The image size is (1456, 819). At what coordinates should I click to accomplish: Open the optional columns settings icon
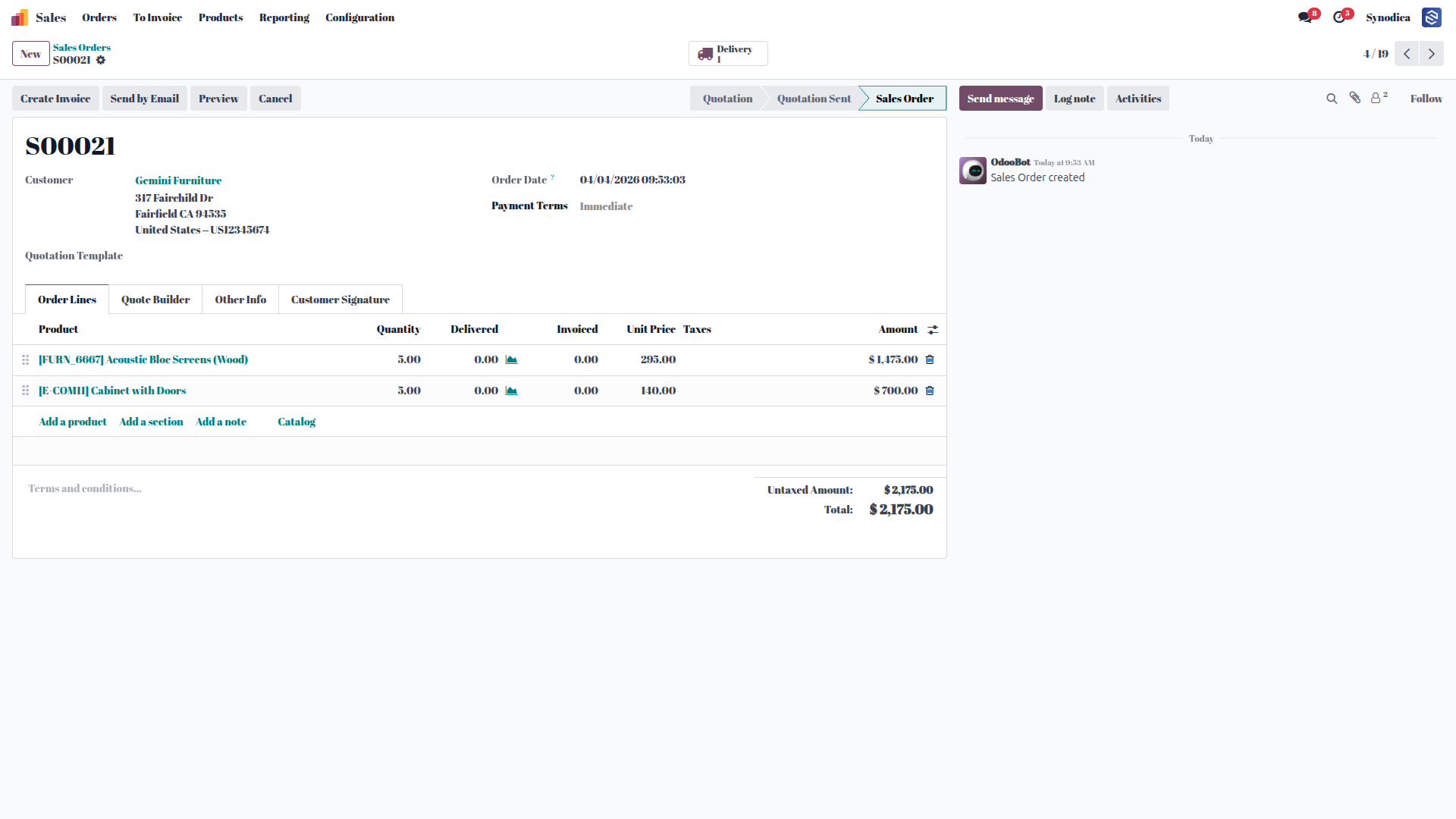tap(933, 330)
